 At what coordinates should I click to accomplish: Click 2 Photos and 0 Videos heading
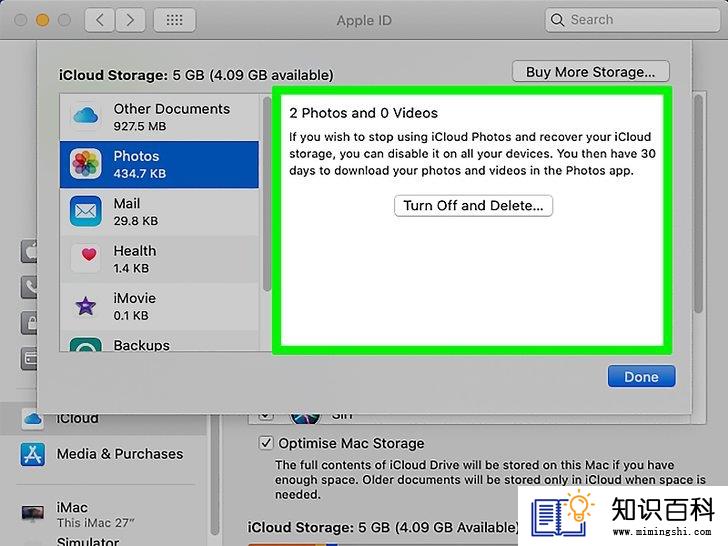tap(363, 113)
